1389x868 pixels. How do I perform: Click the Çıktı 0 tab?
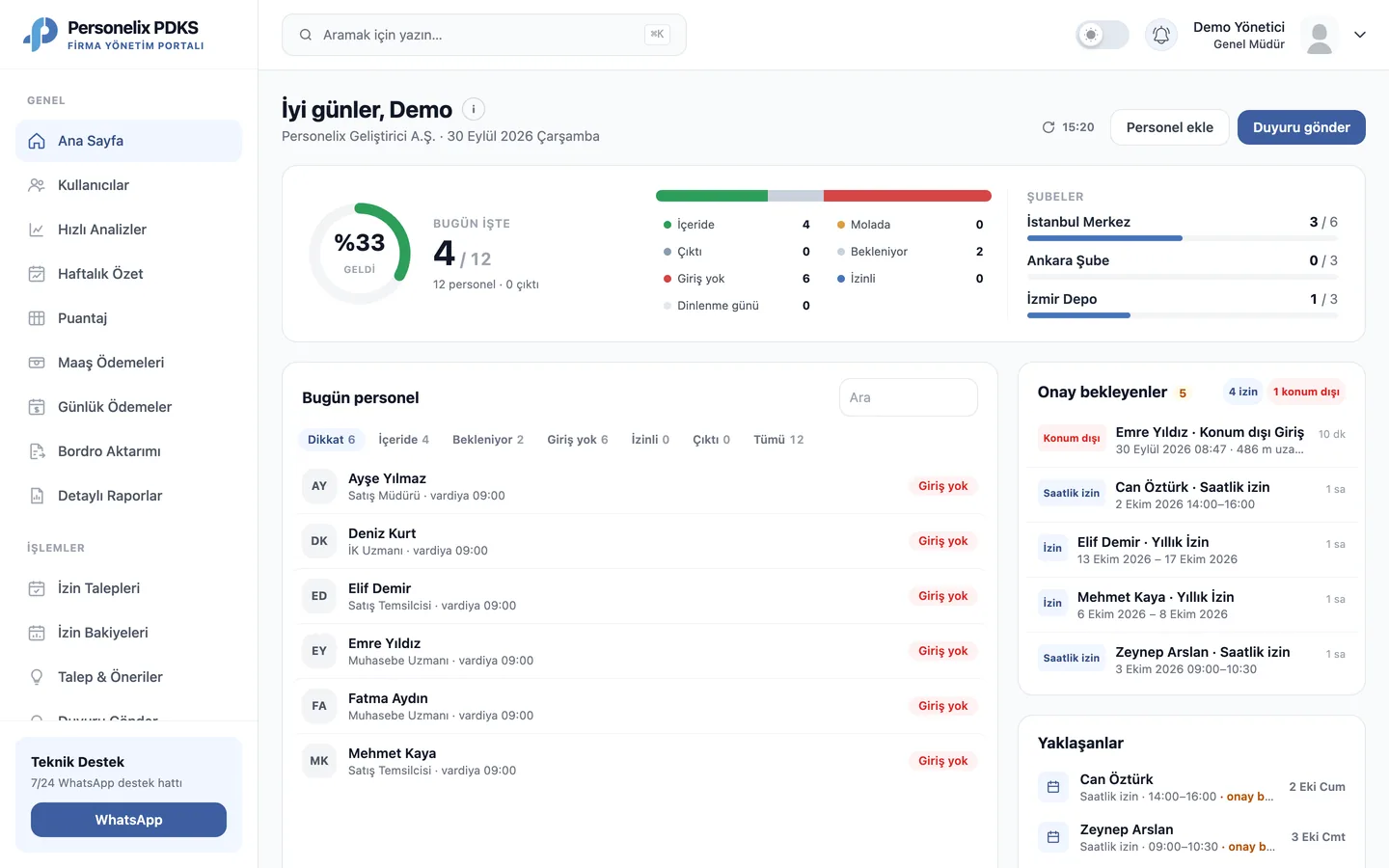point(712,440)
